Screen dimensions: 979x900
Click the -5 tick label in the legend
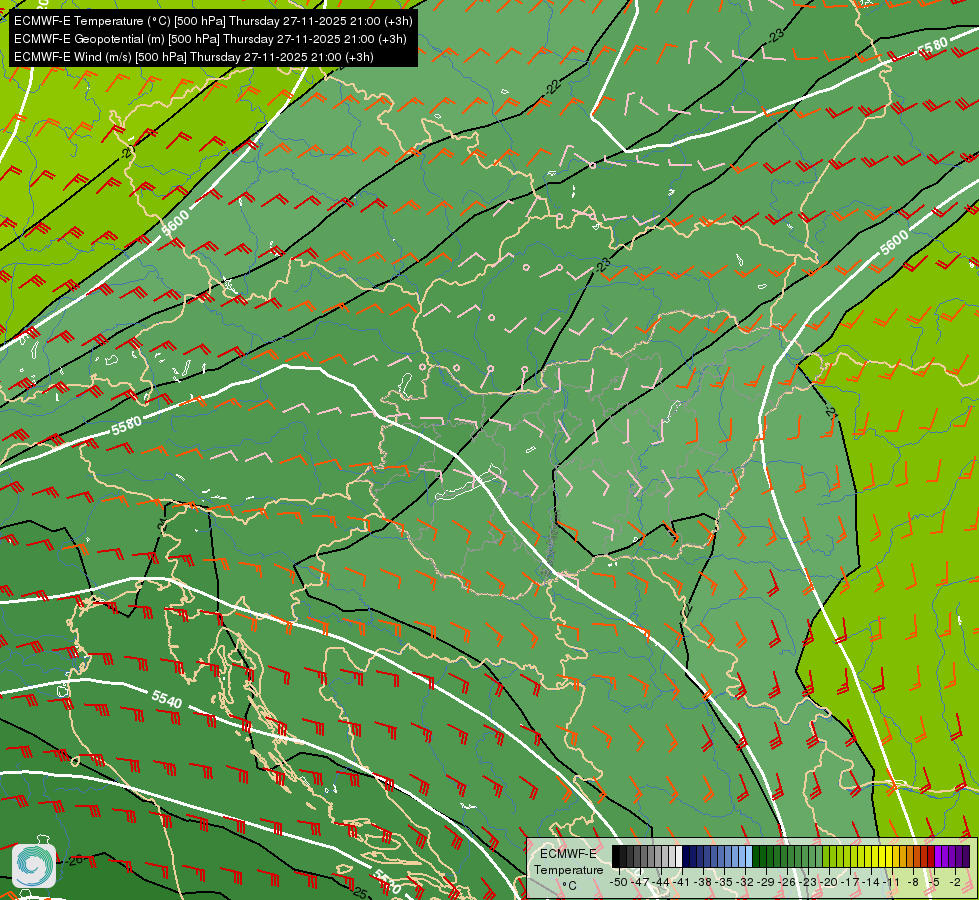coord(933,883)
